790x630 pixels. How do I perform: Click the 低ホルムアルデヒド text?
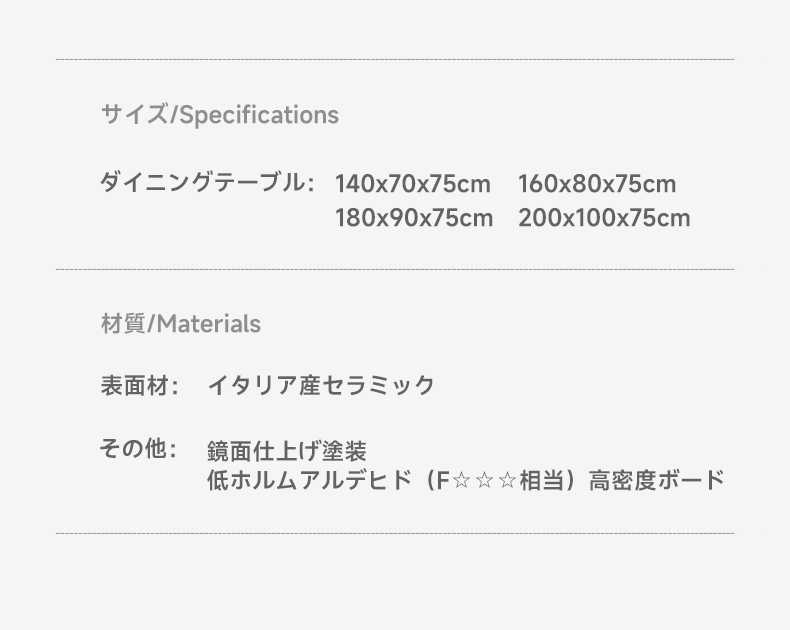pyautogui.click(x=310, y=480)
